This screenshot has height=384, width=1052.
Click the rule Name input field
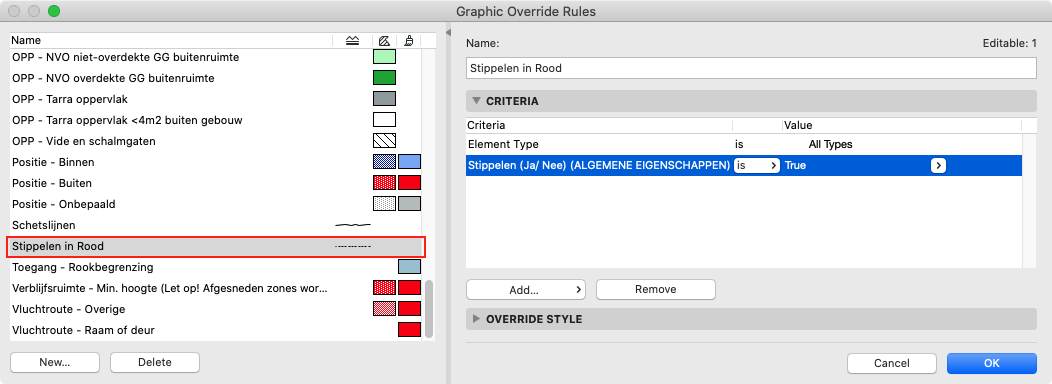click(x=751, y=68)
